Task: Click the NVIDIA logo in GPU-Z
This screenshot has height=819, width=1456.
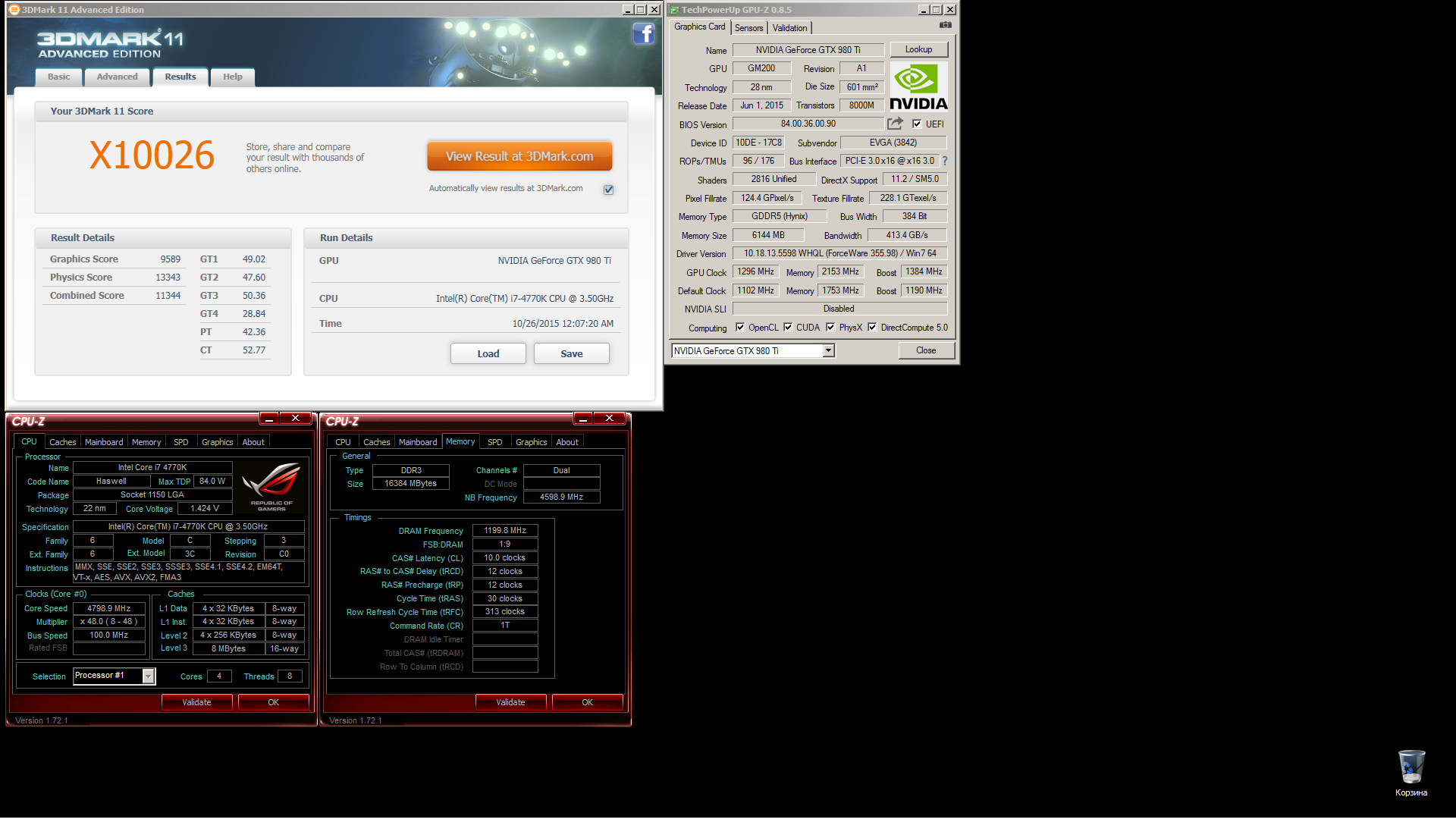Action: point(918,87)
